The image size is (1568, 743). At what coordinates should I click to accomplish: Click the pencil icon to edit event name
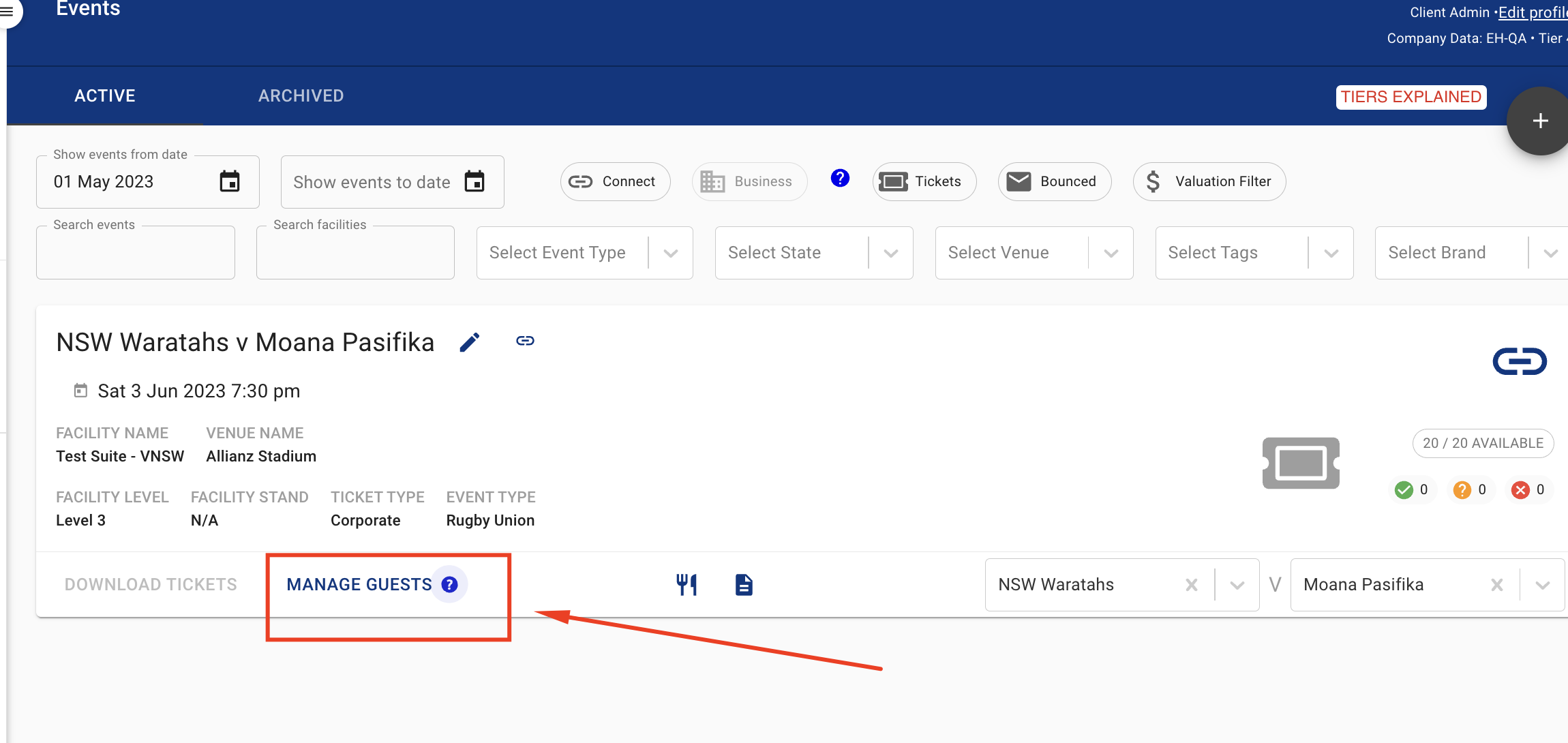(470, 342)
